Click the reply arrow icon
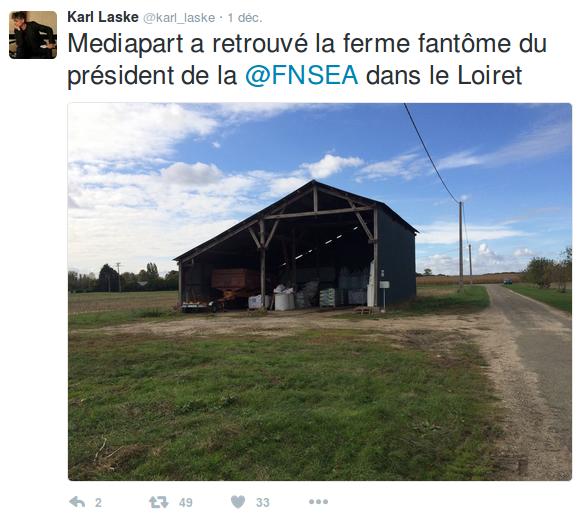Screen dimensions: 585x519 pos(77,502)
